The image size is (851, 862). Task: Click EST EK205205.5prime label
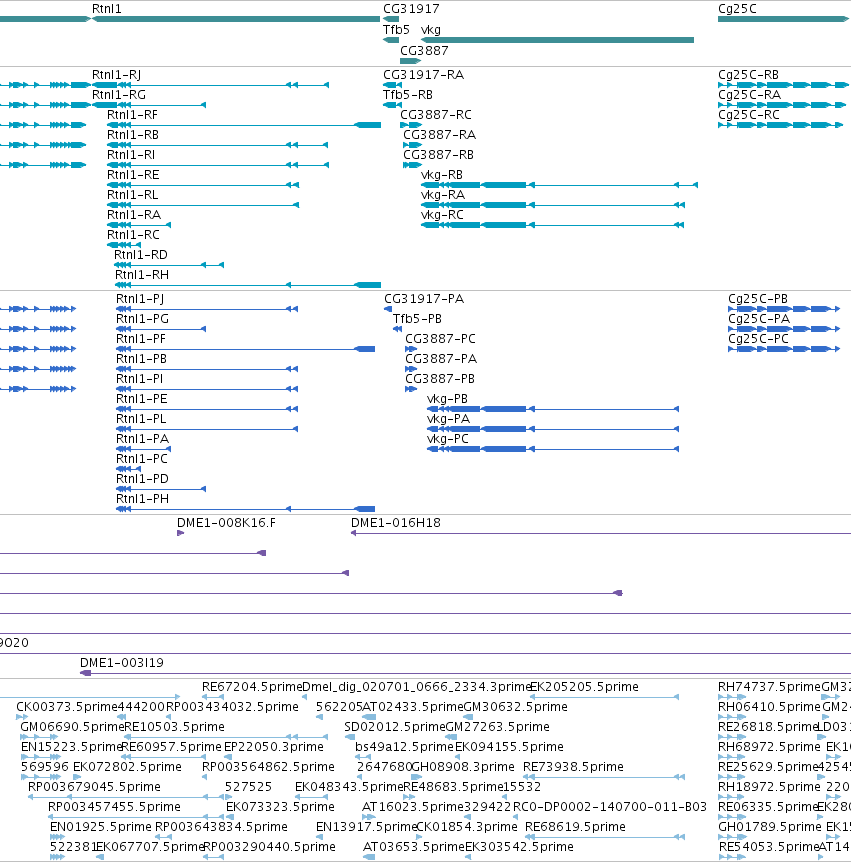tap(584, 687)
